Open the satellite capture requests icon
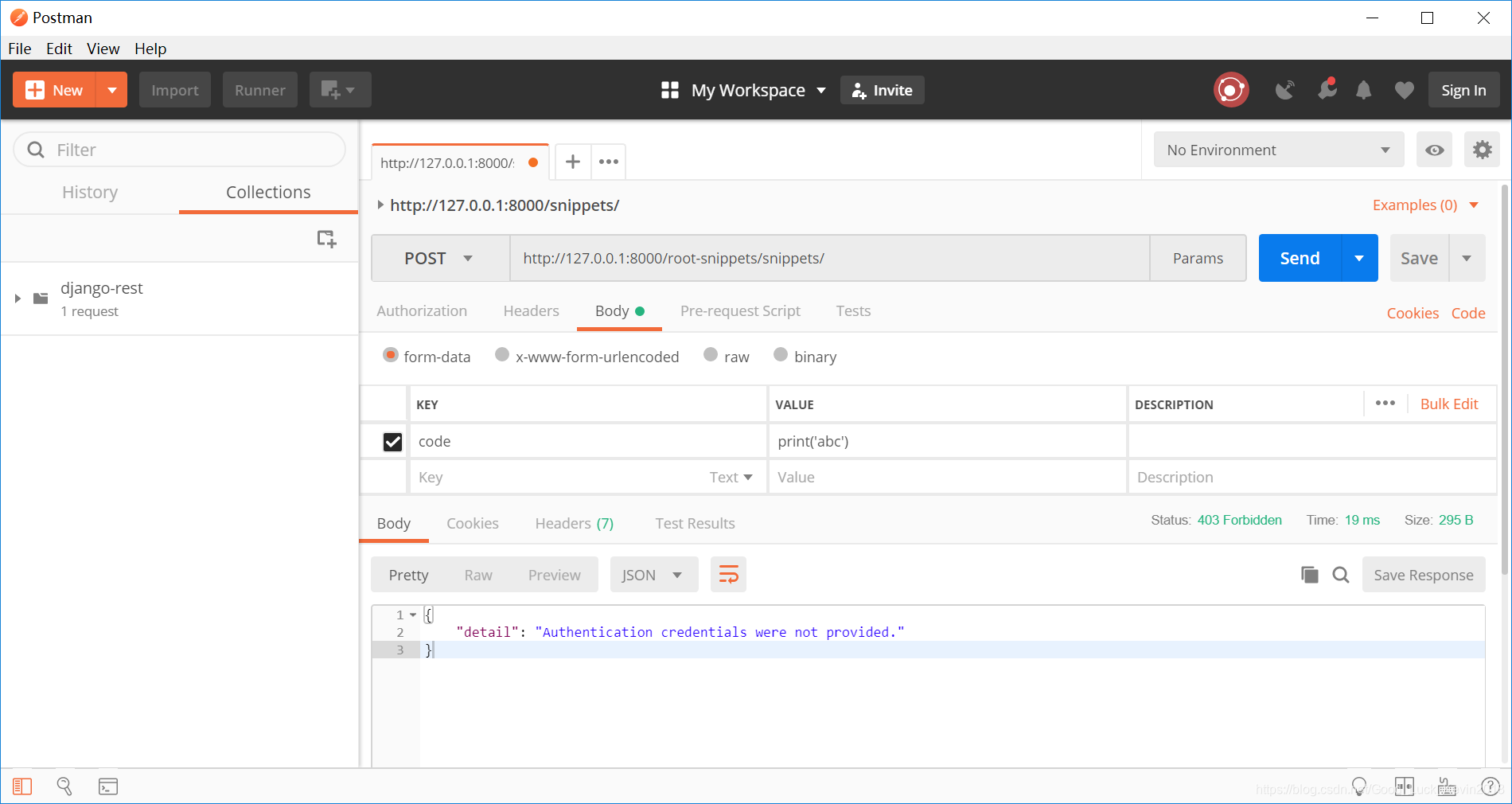 [x=1284, y=90]
